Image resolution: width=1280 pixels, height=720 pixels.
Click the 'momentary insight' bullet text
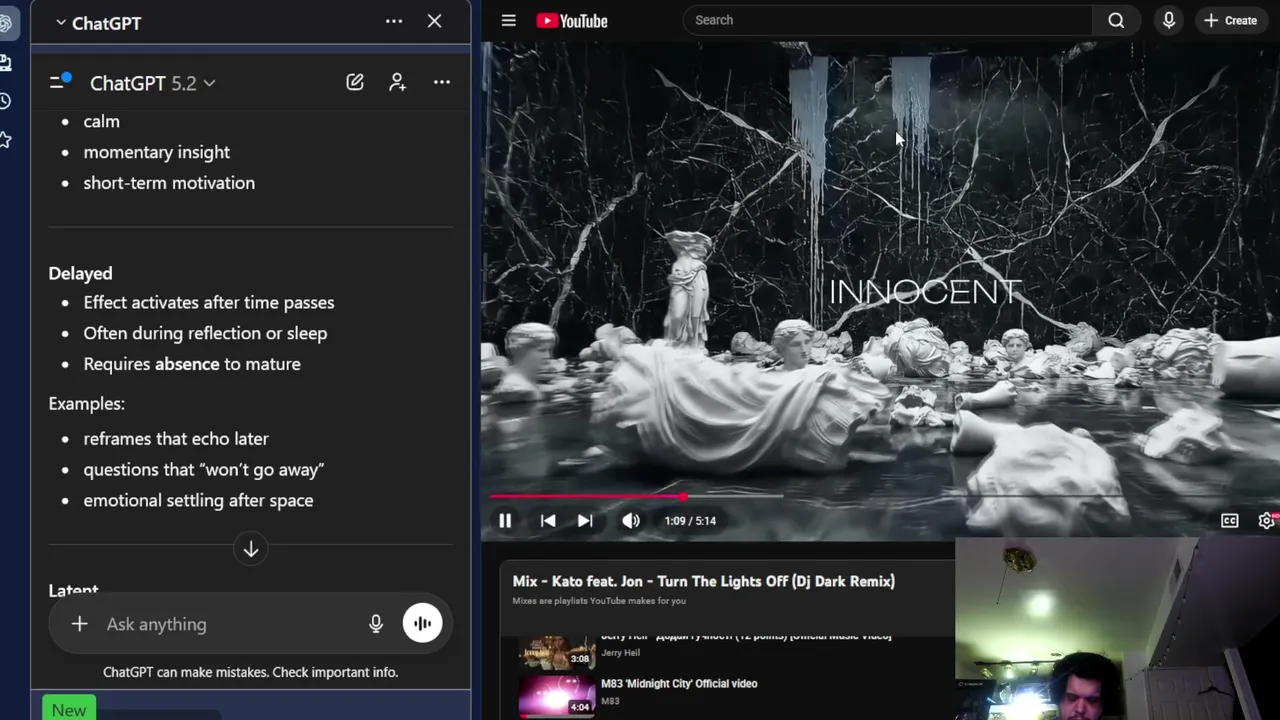(x=157, y=152)
